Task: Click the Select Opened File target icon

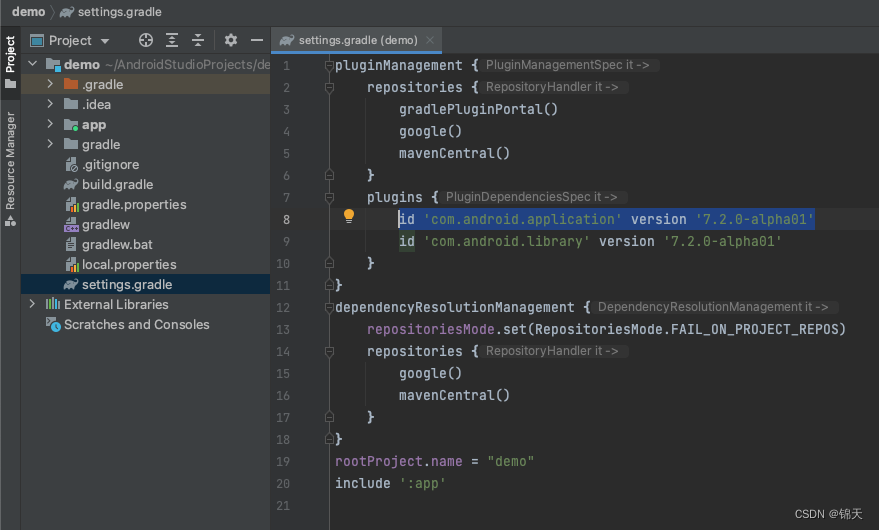Action: point(146,40)
